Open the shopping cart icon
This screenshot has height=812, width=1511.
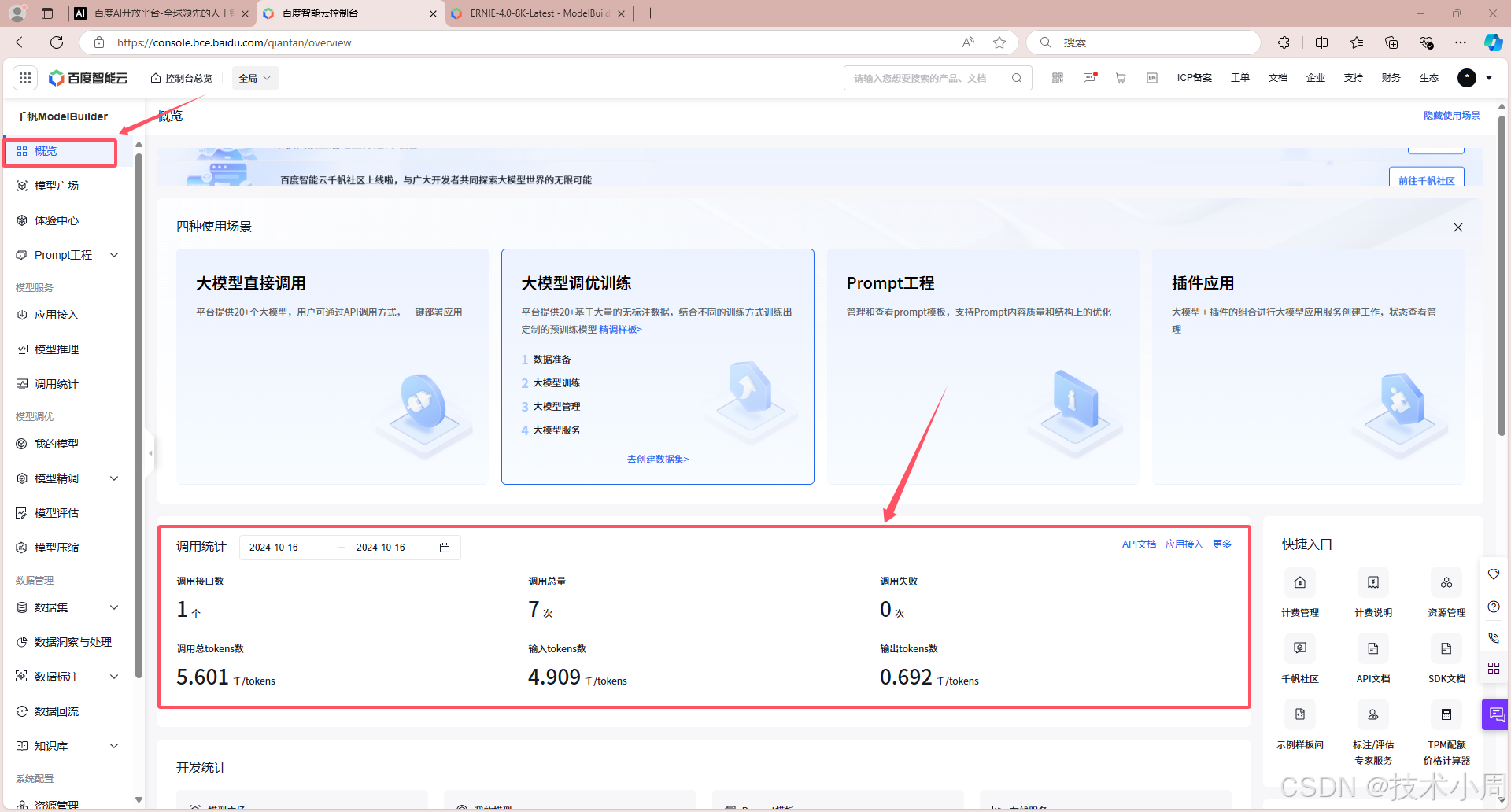[1121, 78]
